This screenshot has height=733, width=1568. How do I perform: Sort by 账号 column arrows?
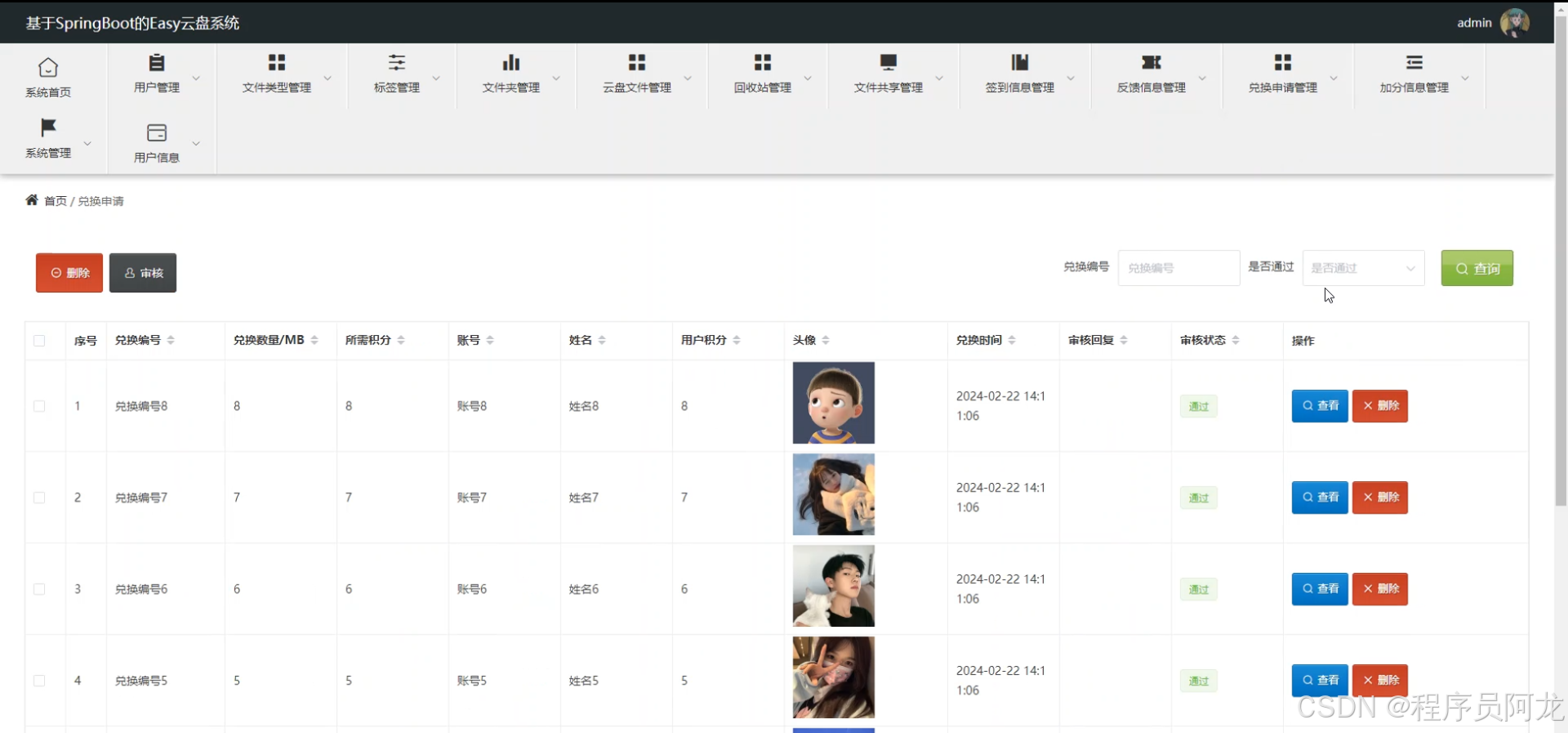pyautogui.click(x=490, y=340)
